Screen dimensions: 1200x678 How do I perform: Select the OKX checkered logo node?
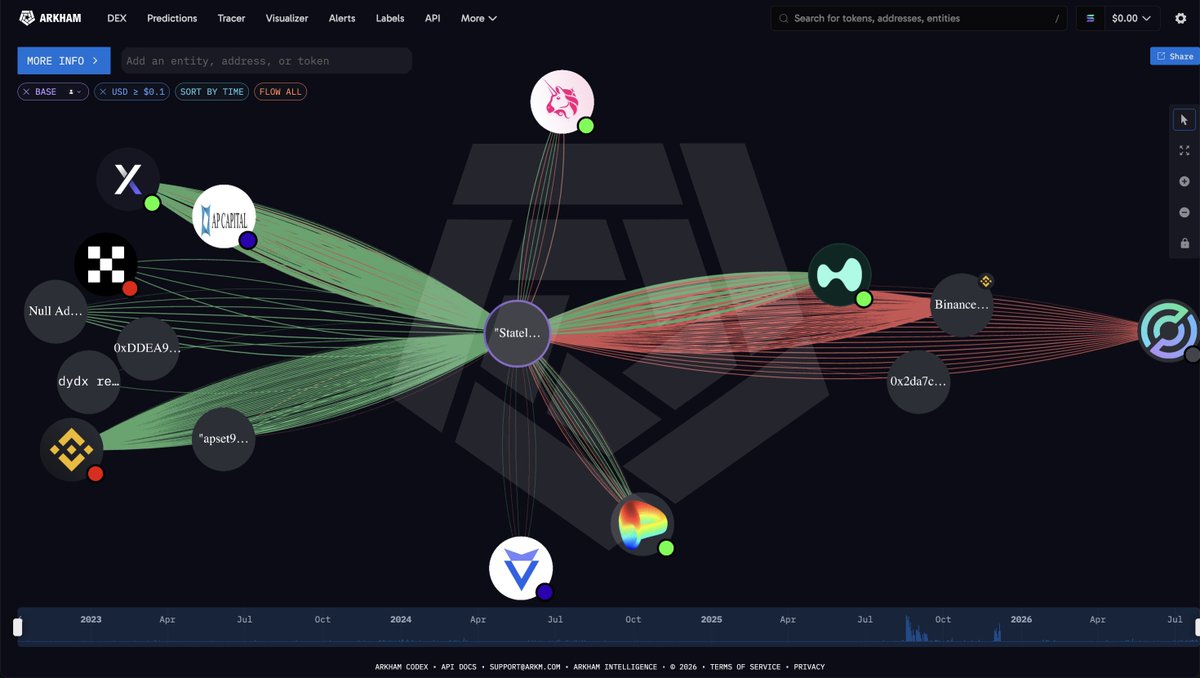click(x=106, y=265)
